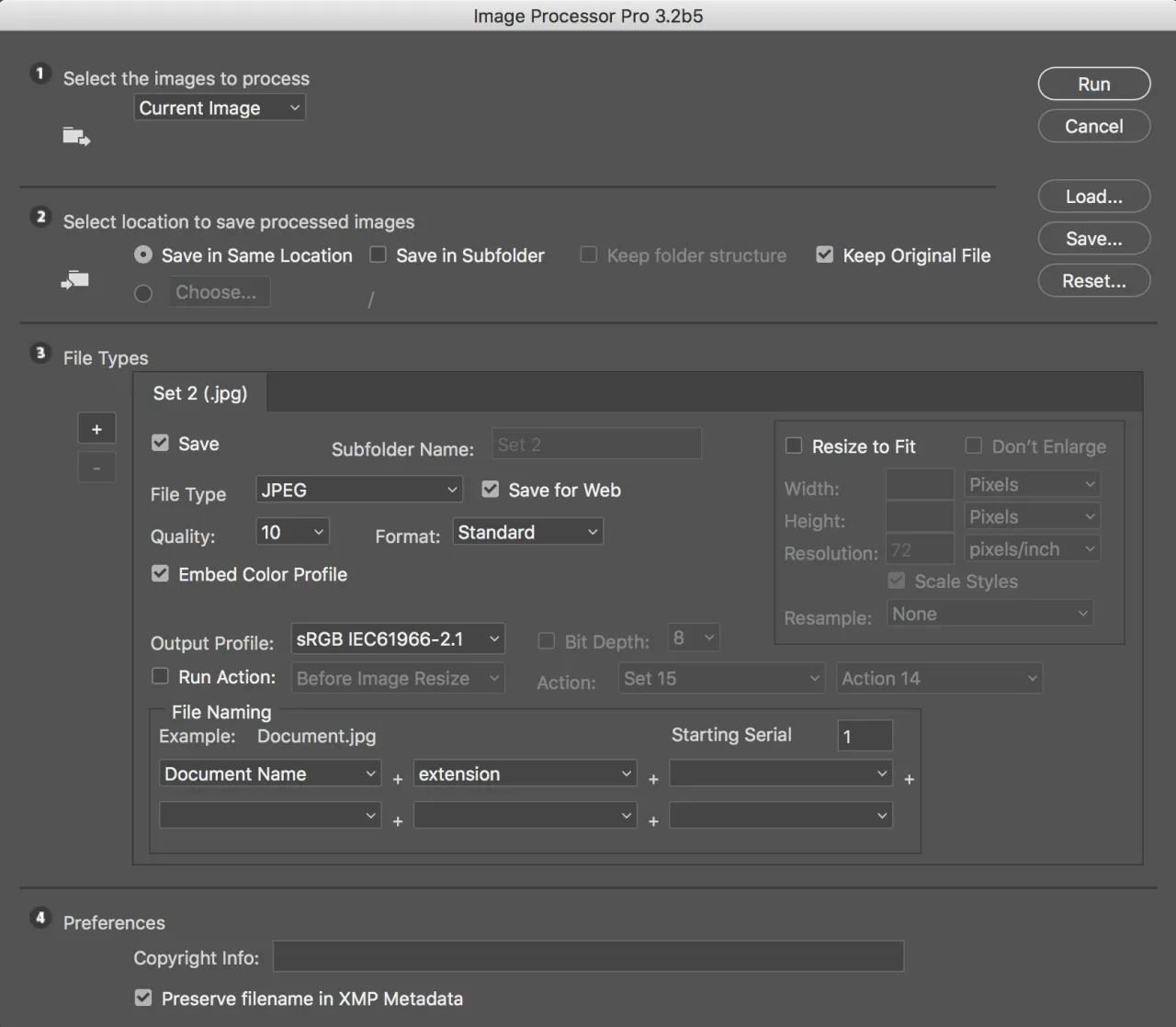Open the Output Profile dropdown

397,638
